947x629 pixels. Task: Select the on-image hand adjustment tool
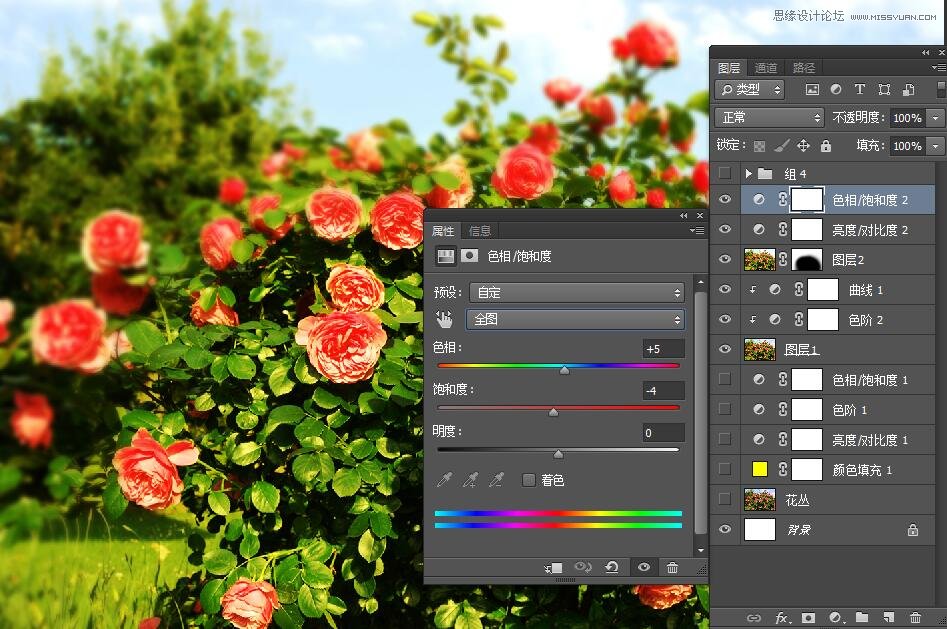tap(445, 320)
